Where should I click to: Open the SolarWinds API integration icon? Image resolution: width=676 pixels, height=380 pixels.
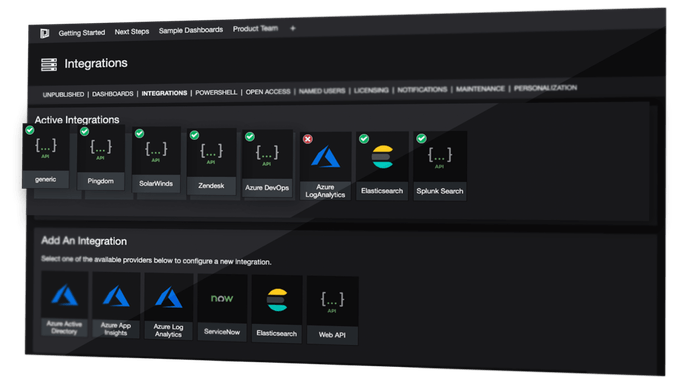pos(156,152)
